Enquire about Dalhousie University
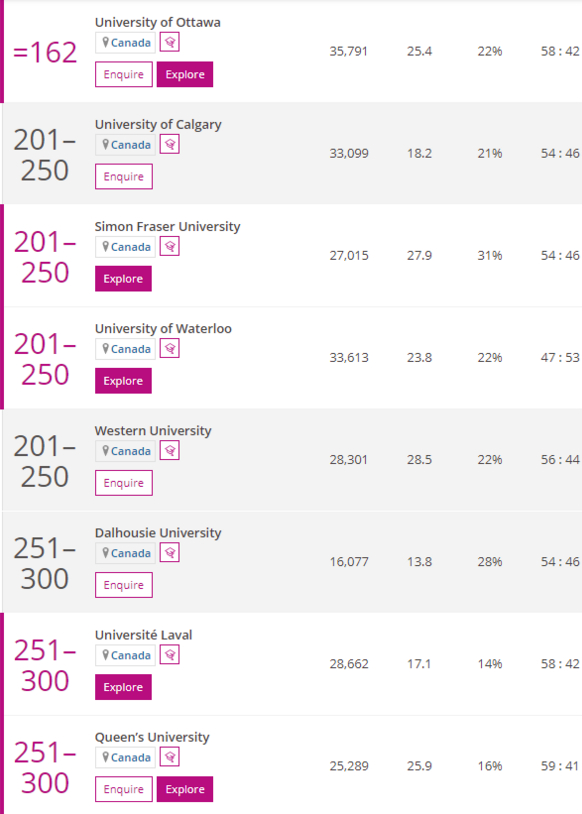Screen dimensions: 582x814 pos(124,585)
